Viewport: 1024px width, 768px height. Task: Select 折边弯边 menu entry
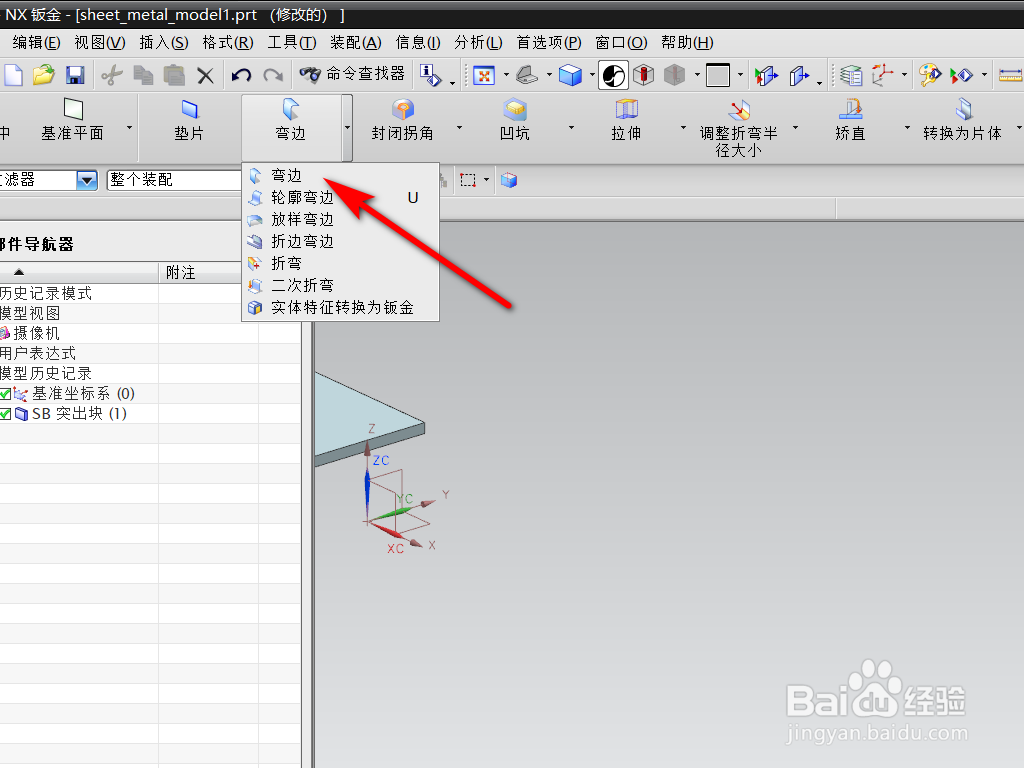pos(340,242)
